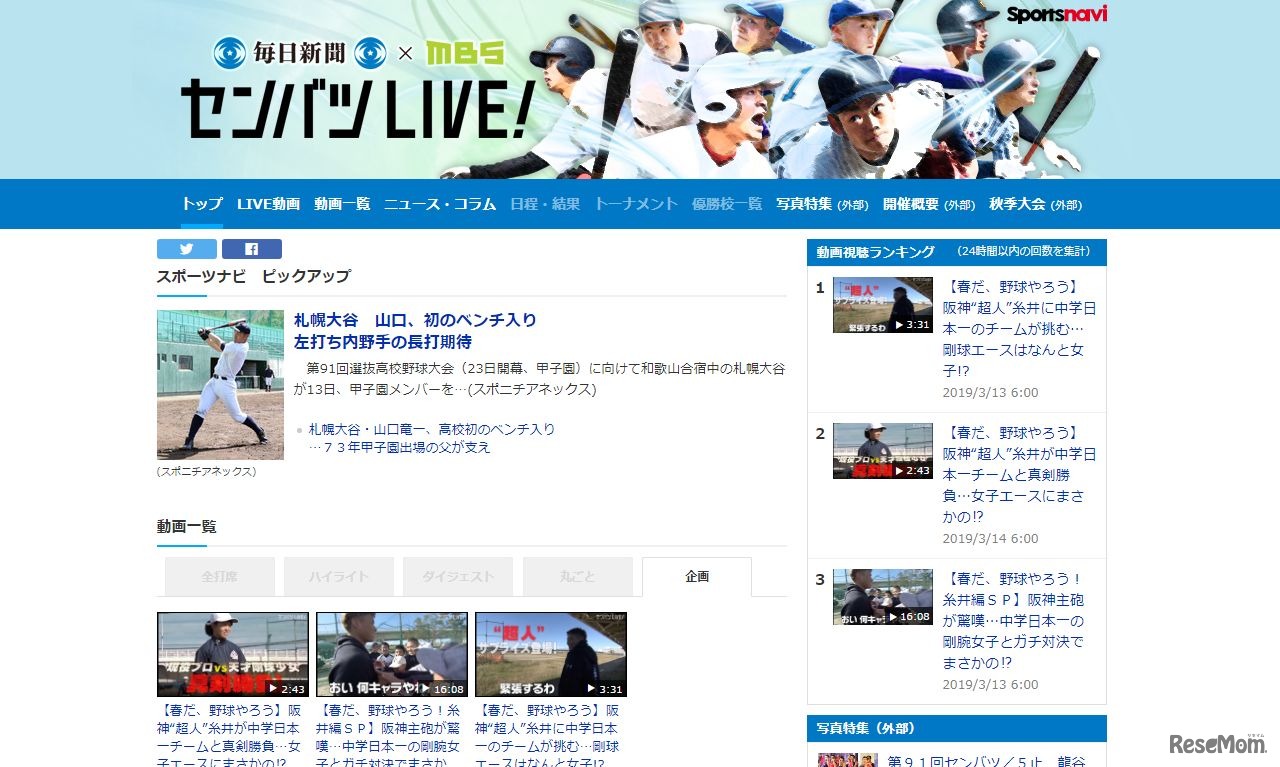Image resolution: width=1280 pixels, height=767 pixels.
Task: Open 秋季大会 (外部) in the navigation bar
Action: (1035, 204)
